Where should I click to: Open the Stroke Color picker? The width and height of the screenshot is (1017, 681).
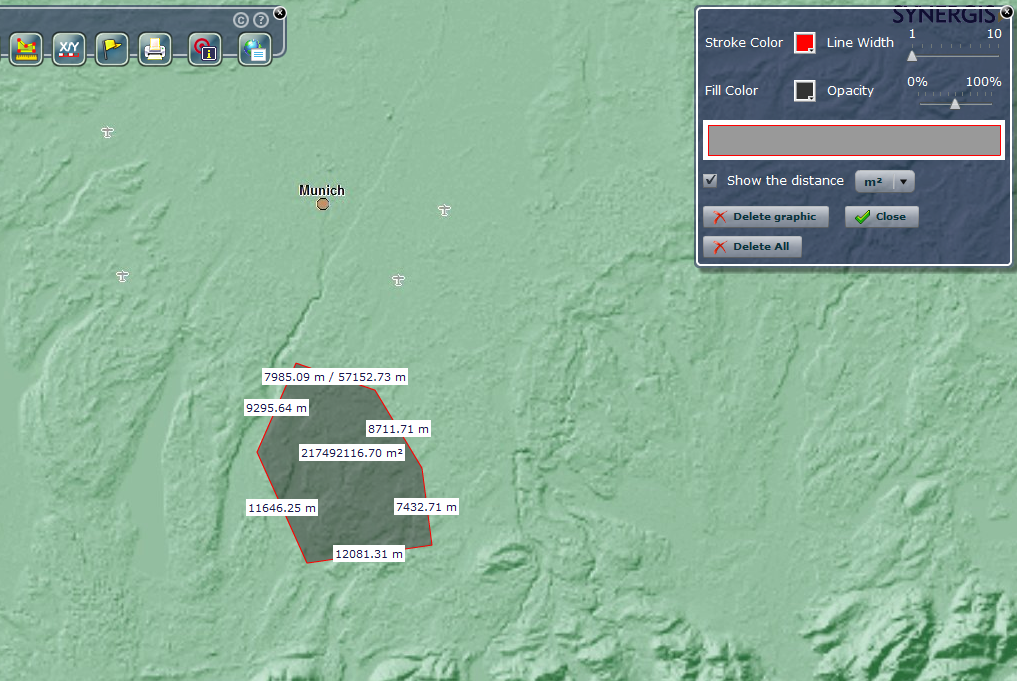(x=804, y=43)
